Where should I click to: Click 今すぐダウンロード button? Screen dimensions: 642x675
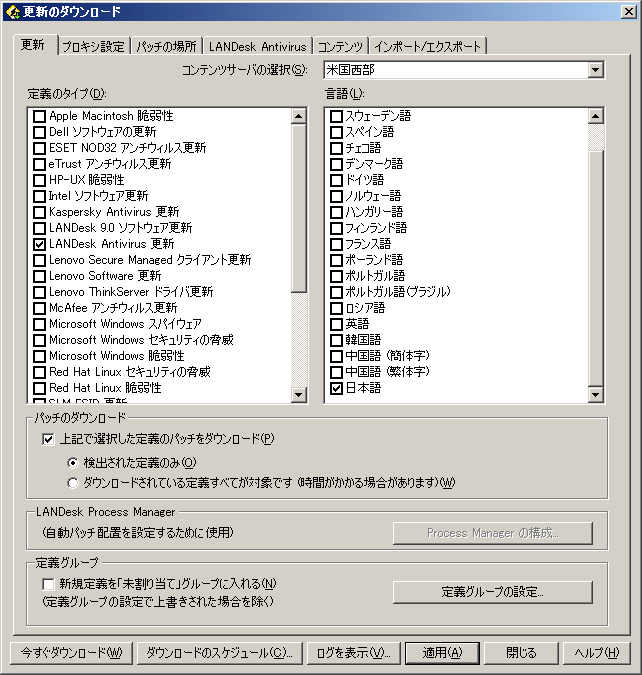[71, 653]
